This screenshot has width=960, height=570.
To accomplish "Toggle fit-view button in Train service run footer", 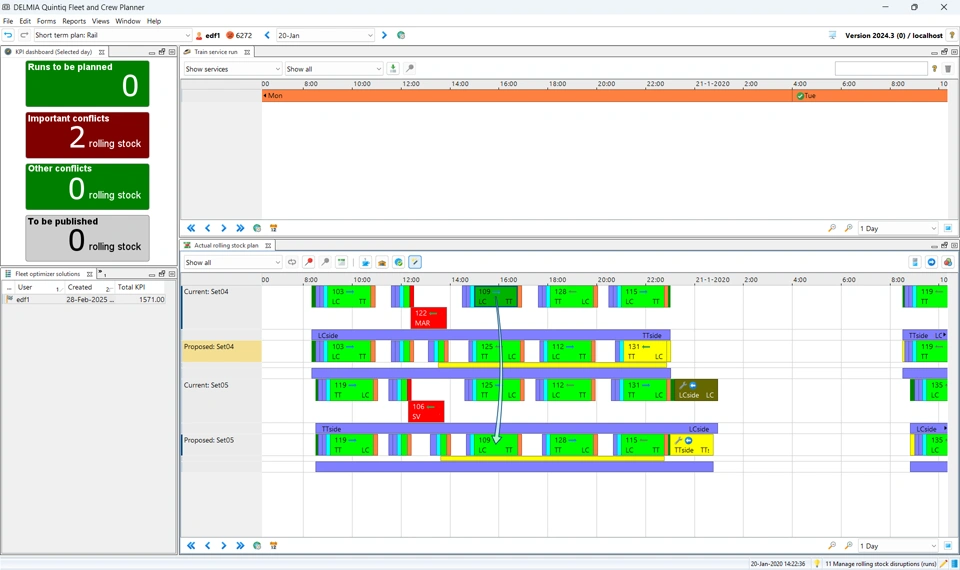I will click(x=948, y=228).
